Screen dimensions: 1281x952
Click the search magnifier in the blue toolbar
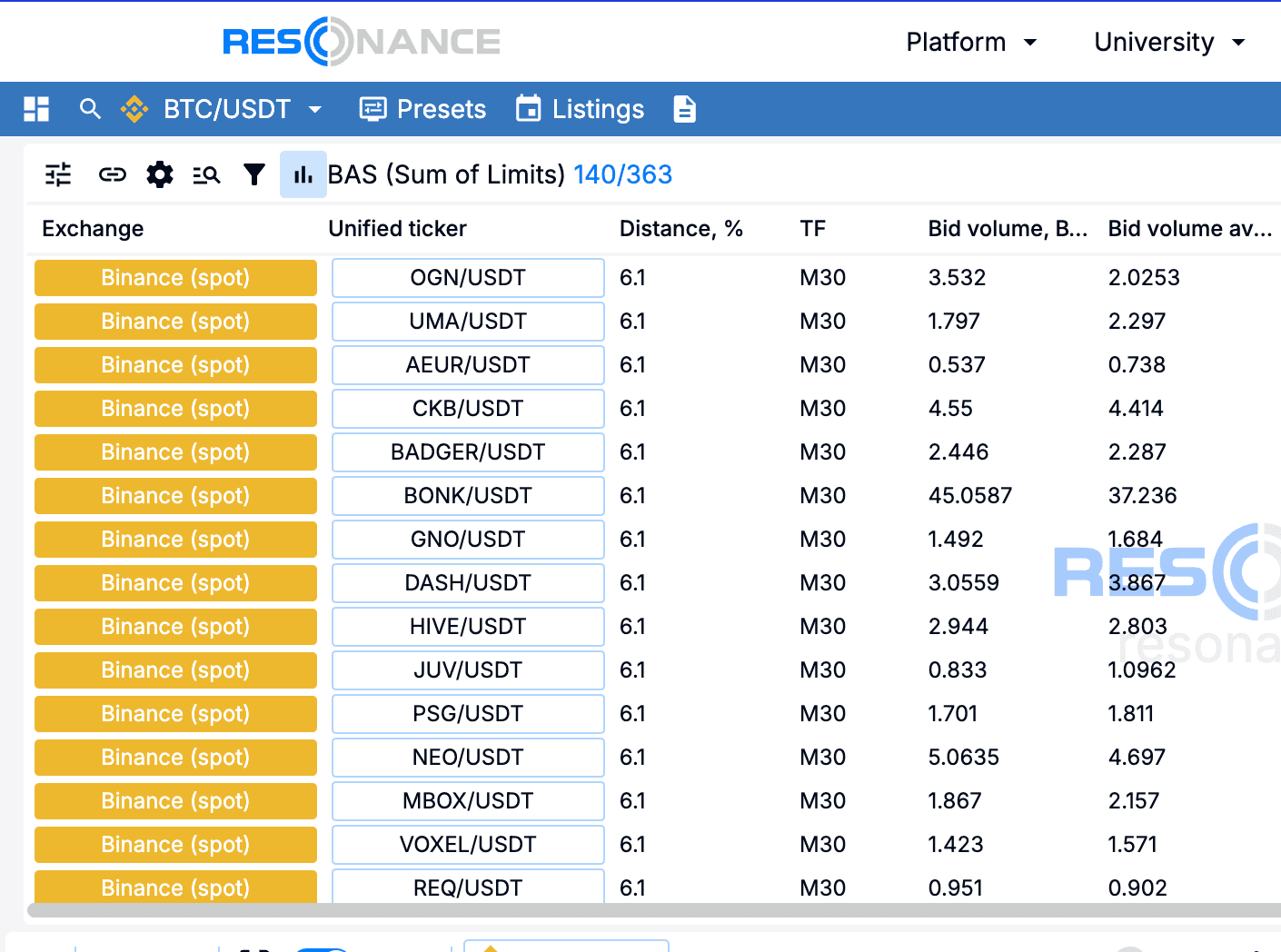click(90, 109)
